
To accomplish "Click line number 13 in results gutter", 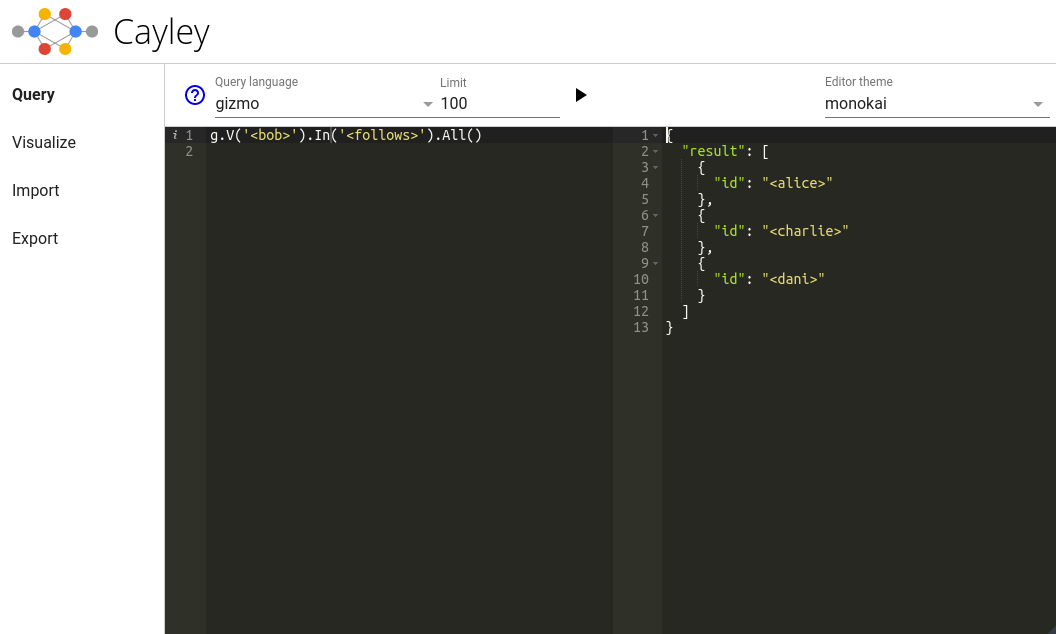I will coord(641,327).
